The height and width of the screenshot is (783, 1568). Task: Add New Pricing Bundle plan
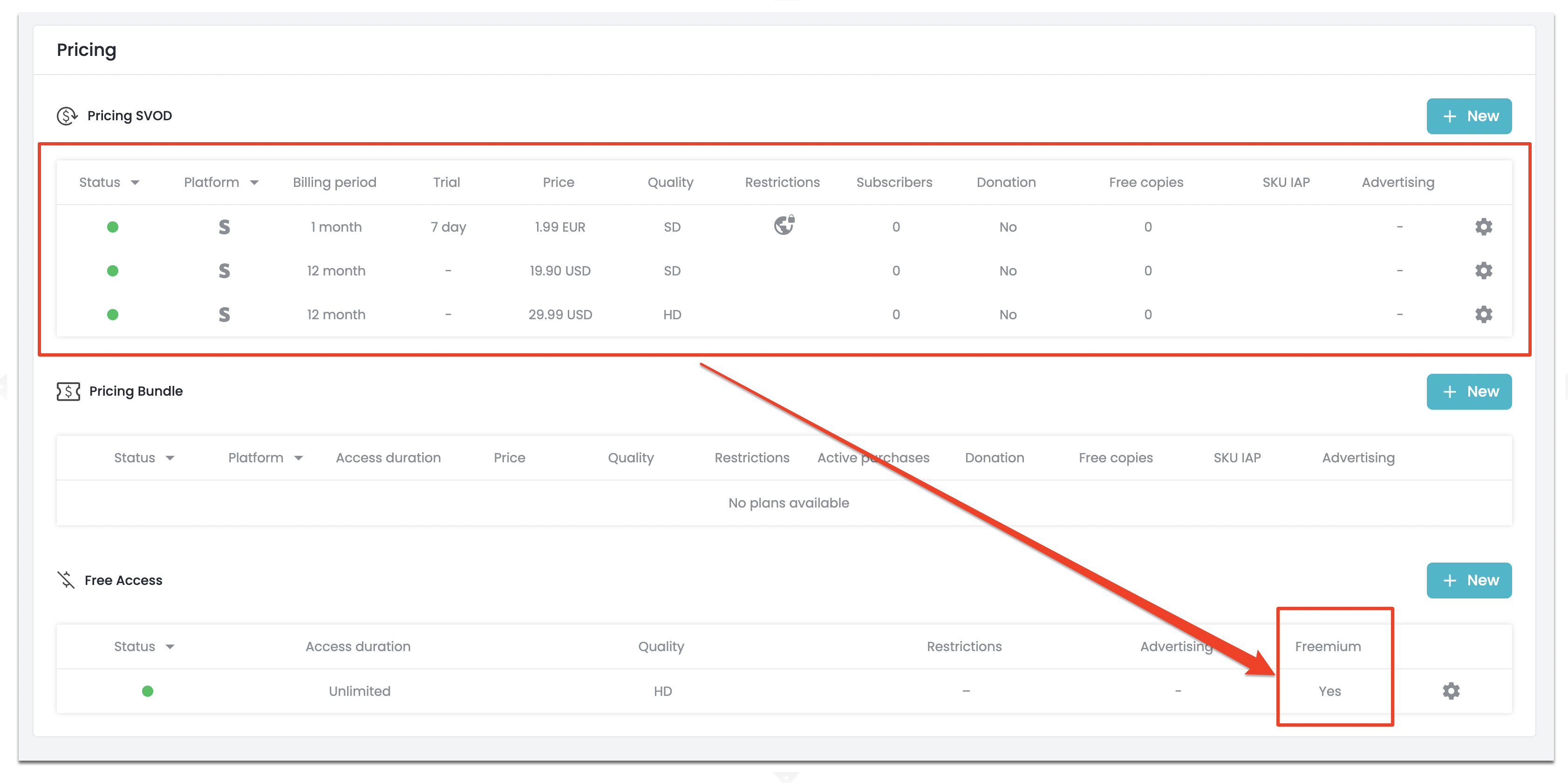pos(1469,391)
